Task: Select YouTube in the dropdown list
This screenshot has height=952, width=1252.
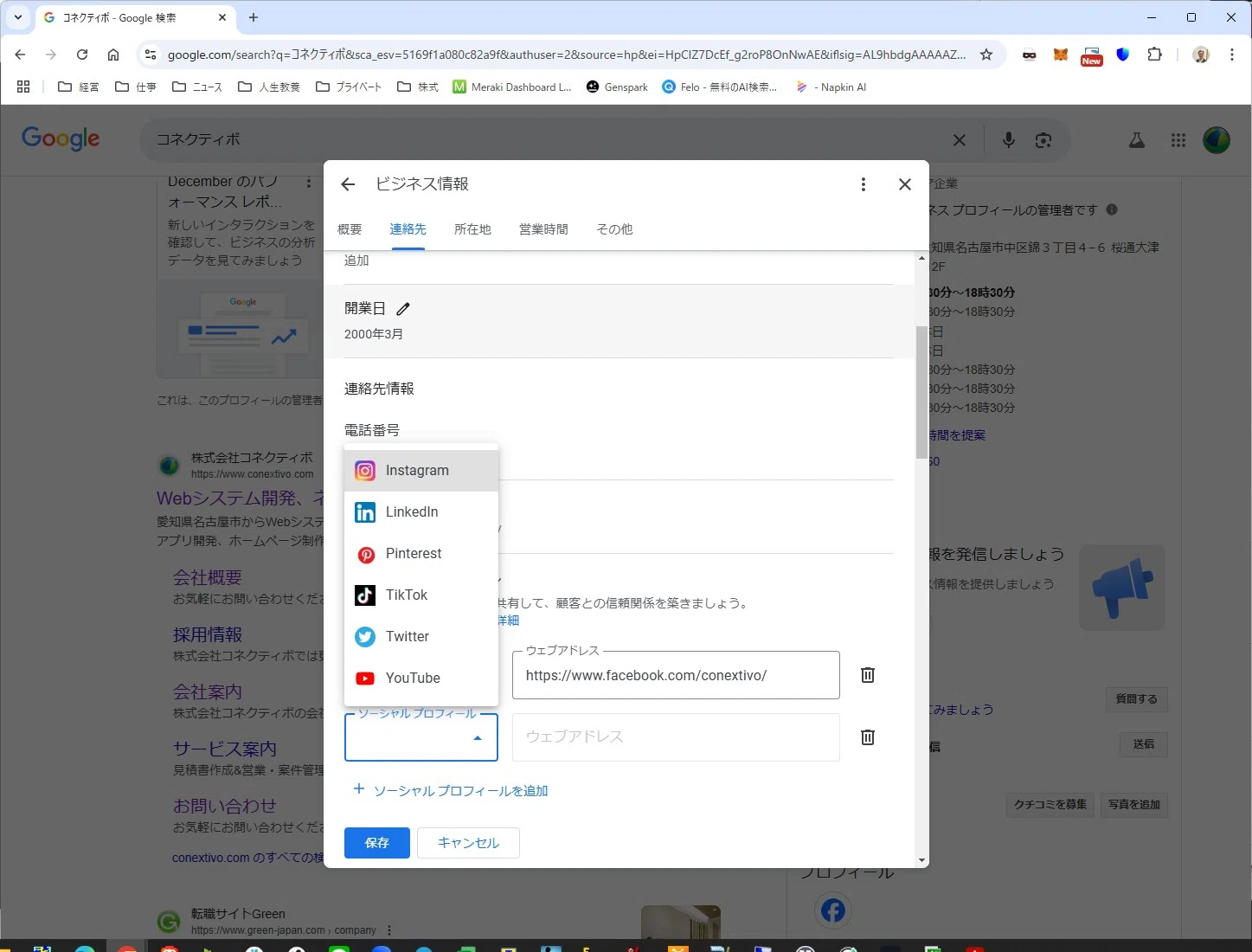Action: 421,678
